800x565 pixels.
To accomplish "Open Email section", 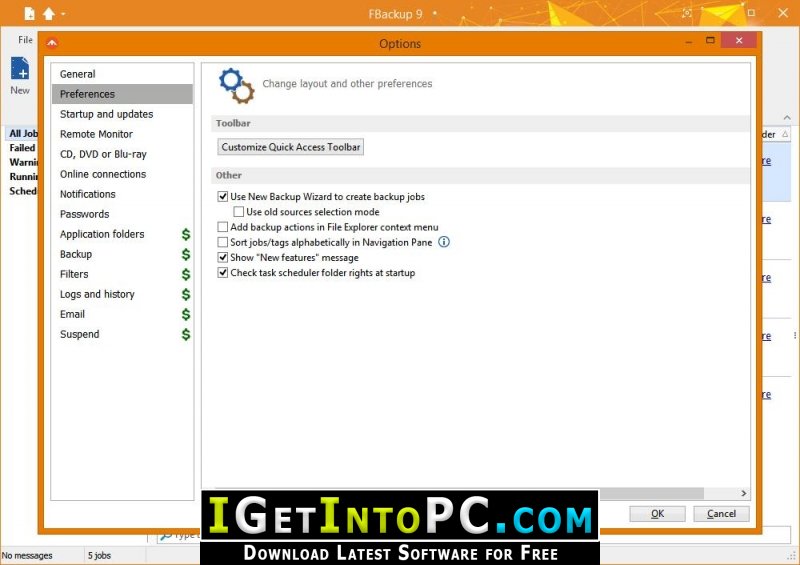I will pos(122,314).
